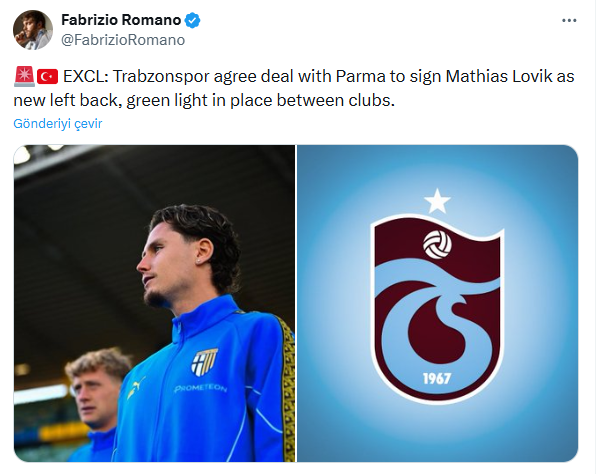Click the white star above the Trabzonspor crest

click(437, 201)
